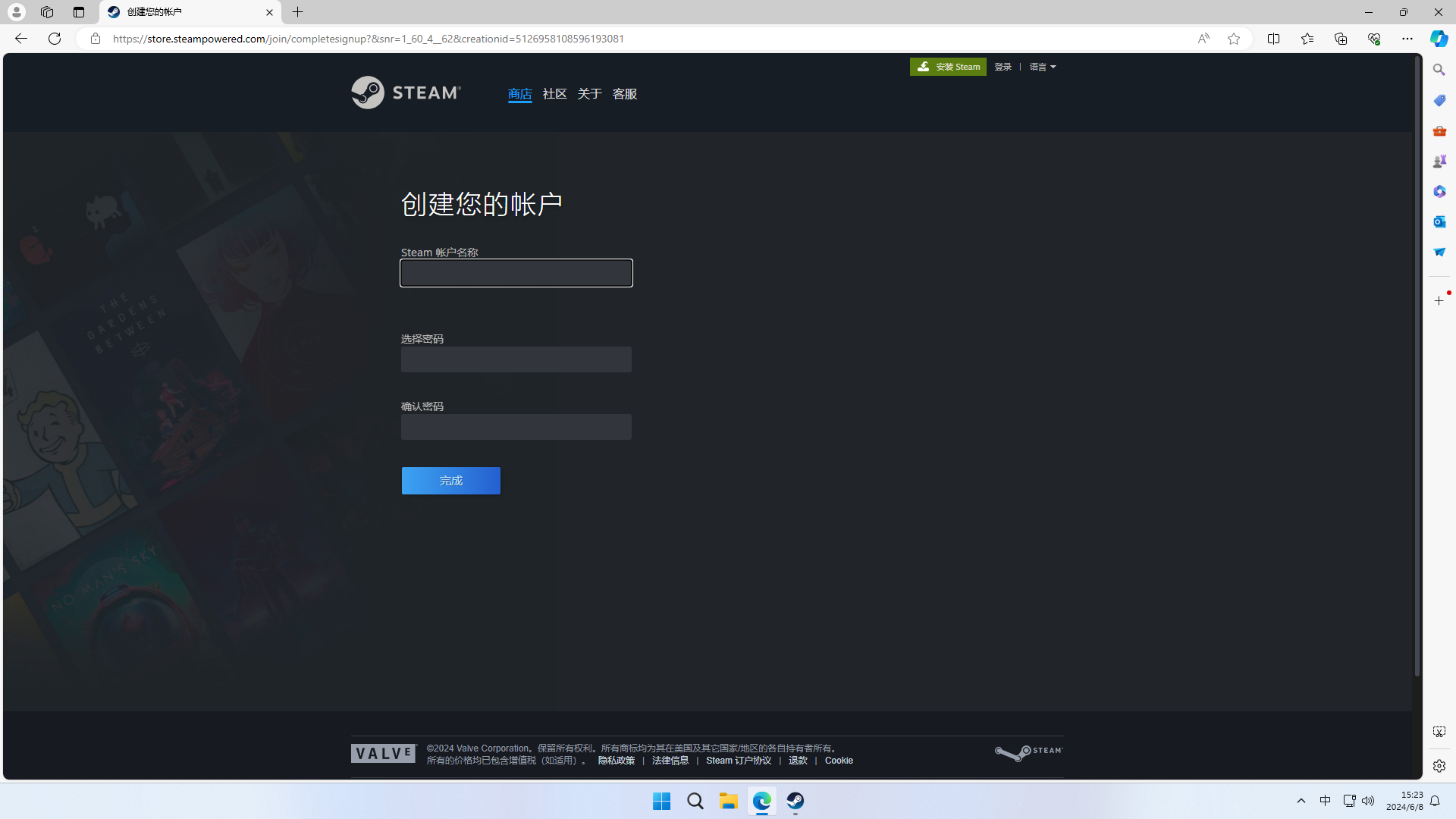Viewport: 1456px width, 819px height.
Task: Open the 语言 language dropdown
Action: point(1042,67)
